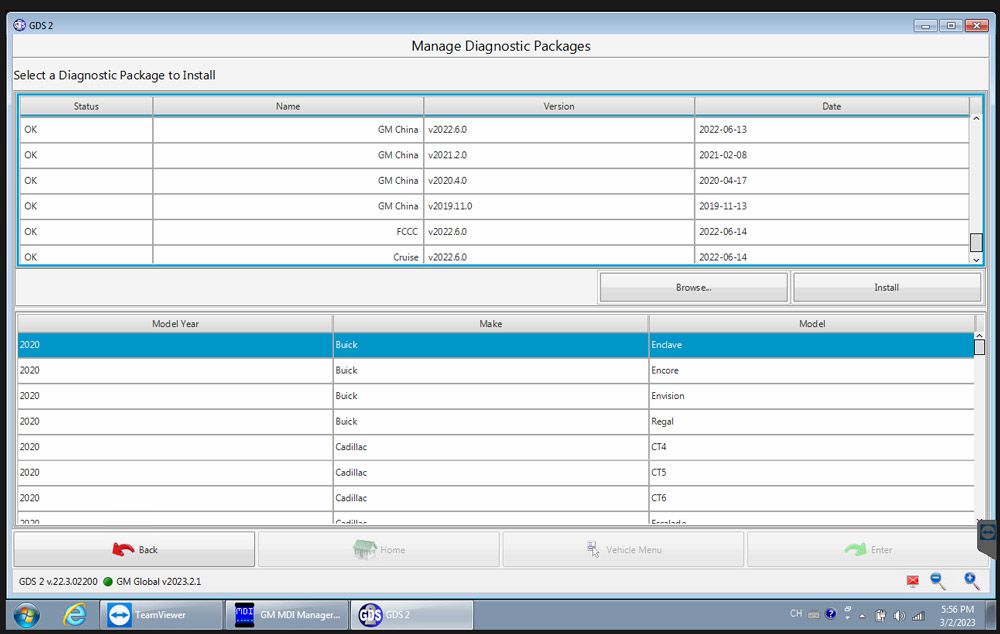Show hidden system tray icons
The width and height of the screenshot is (1000, 634).
862,615
